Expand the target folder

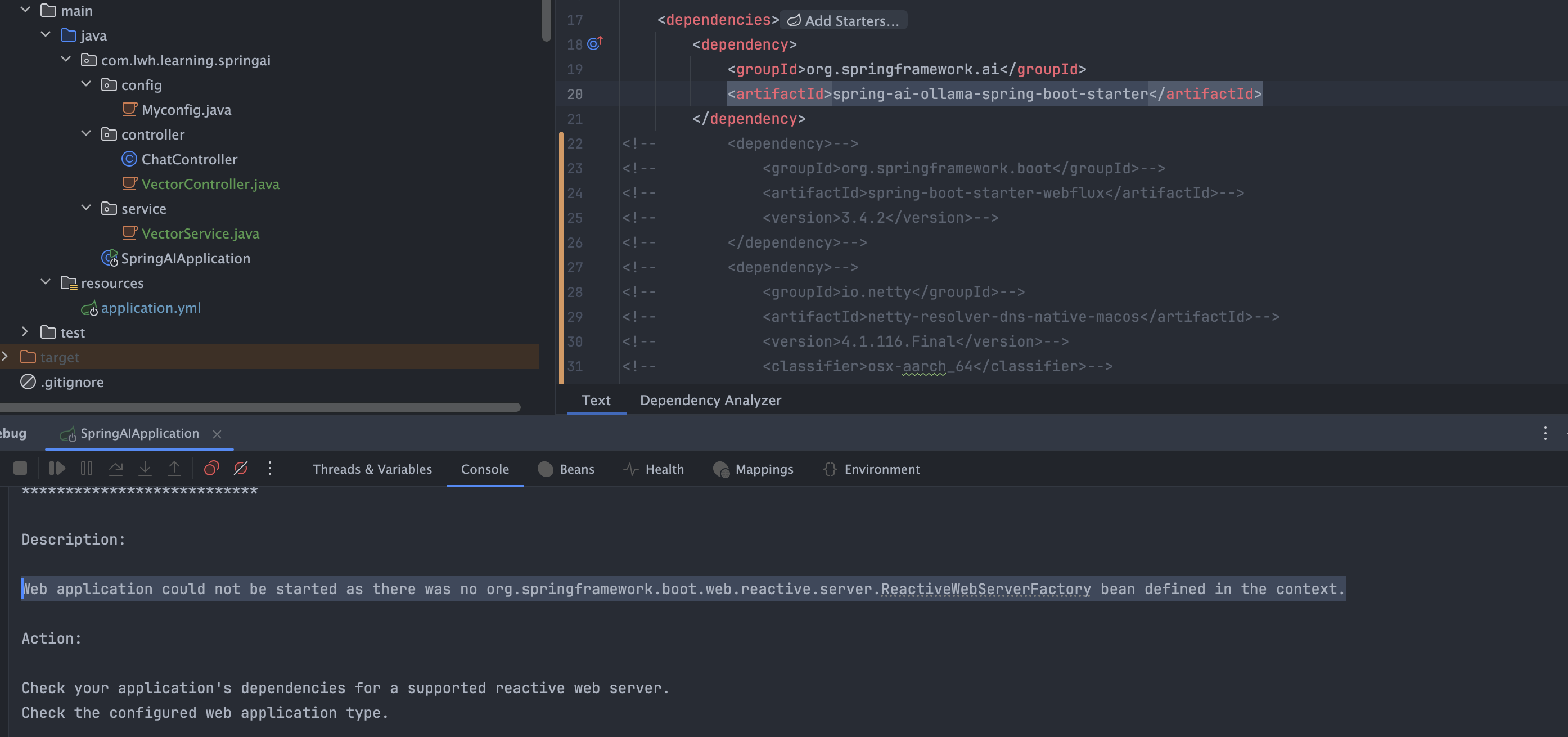pyautogui.click(x=5, y=356)
